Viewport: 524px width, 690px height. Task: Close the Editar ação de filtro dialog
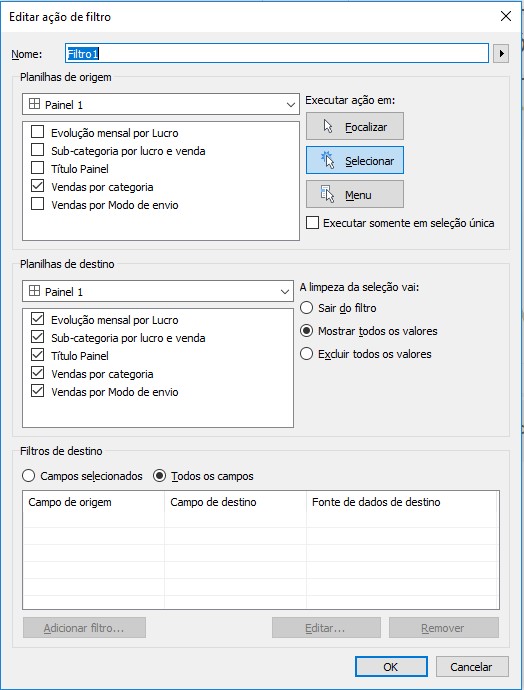(x=506, y=16)
